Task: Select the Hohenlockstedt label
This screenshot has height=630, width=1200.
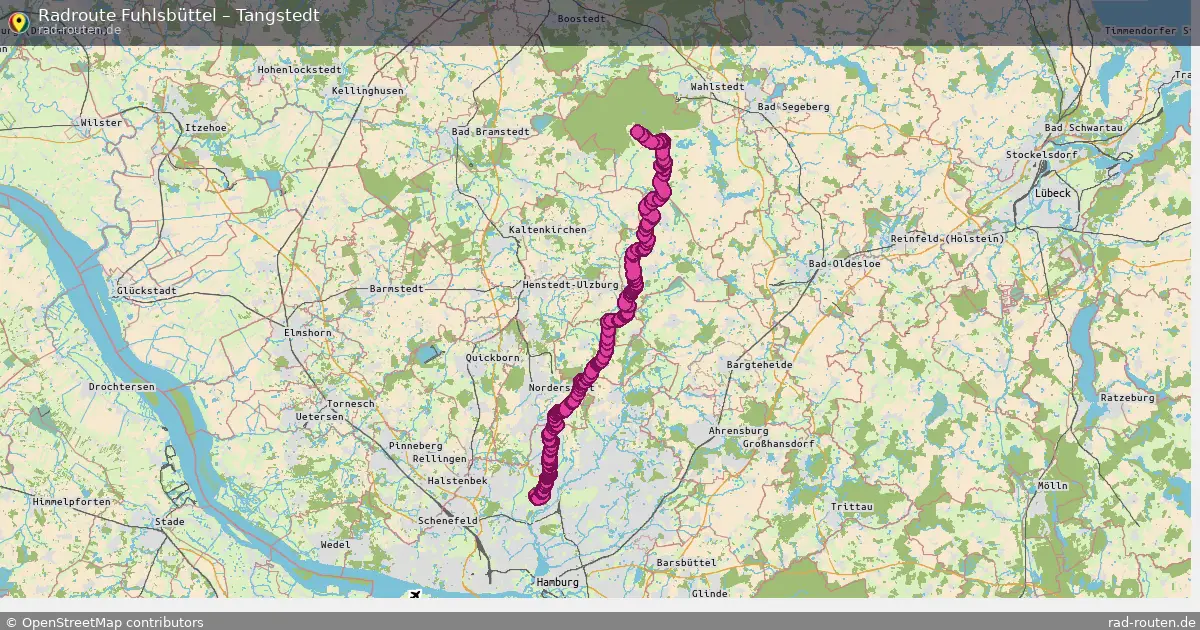Action: (299, 70)
